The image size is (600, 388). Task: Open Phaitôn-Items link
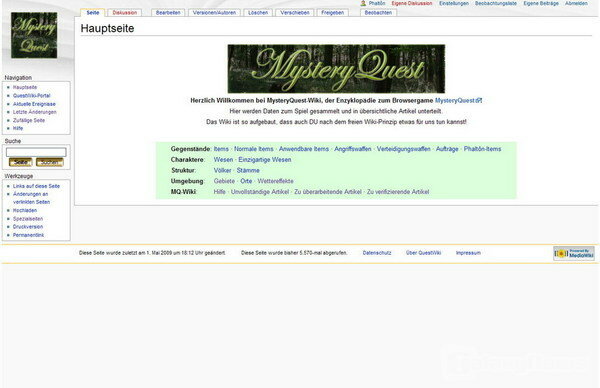click(482, 149)
